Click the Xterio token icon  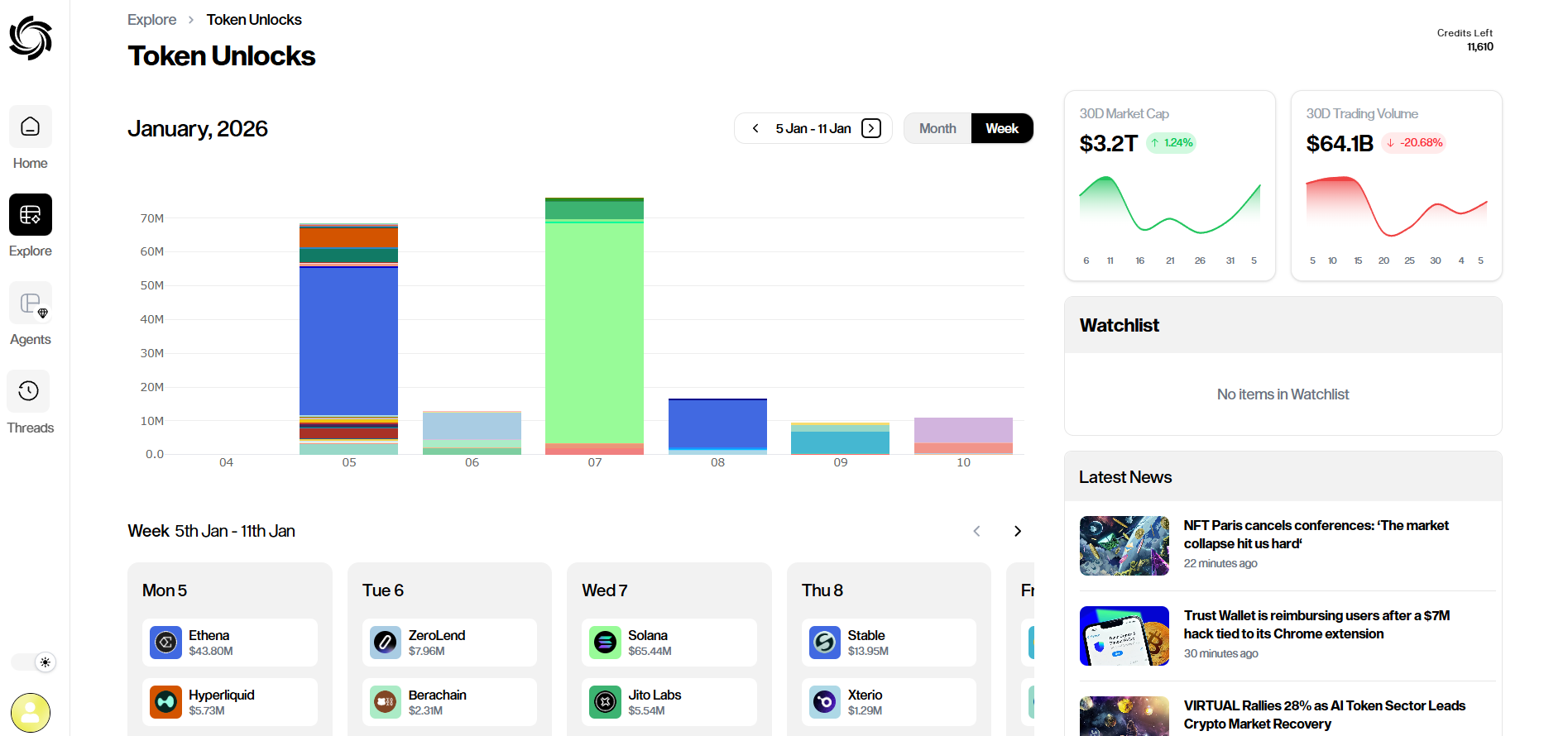pos(825,702)
